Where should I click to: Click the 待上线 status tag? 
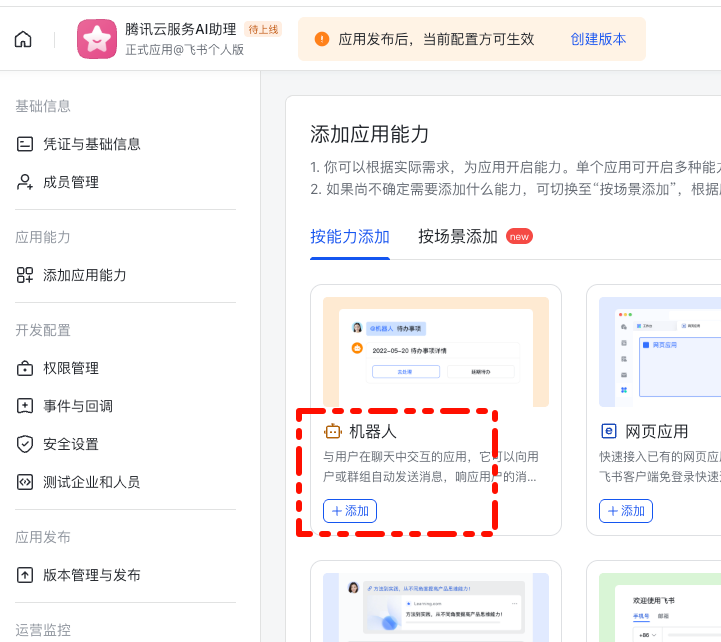pos(263,29)
